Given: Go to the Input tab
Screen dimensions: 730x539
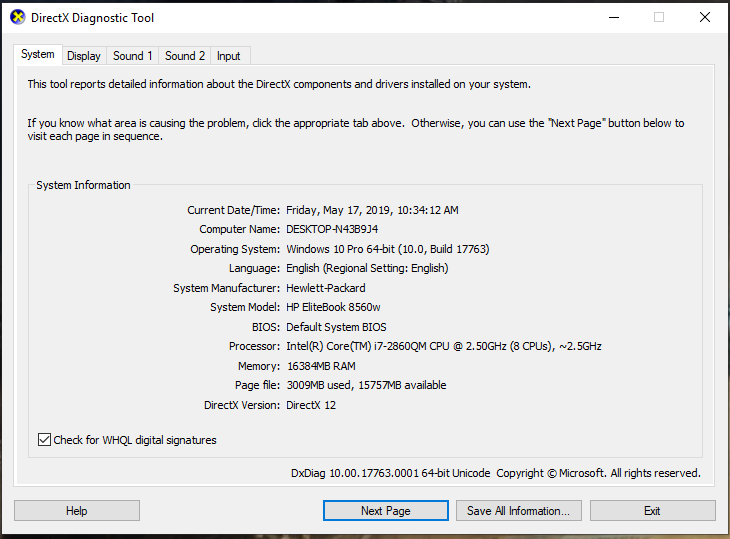Looking at the screenshot, I should pyautogui.click(x=229, y=56).
